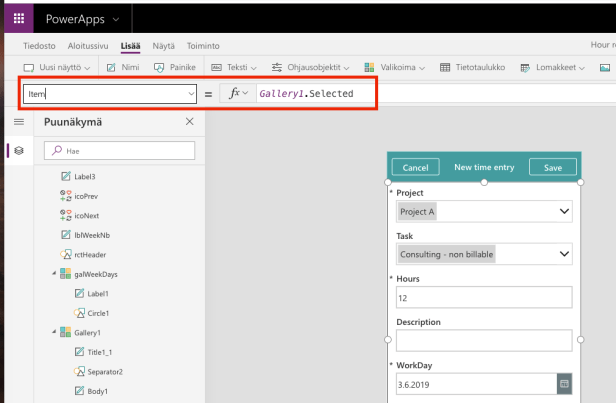This screenshot has height=403, width=616.
Task: Open the Tiedosto menu
Action: point(40,45)
